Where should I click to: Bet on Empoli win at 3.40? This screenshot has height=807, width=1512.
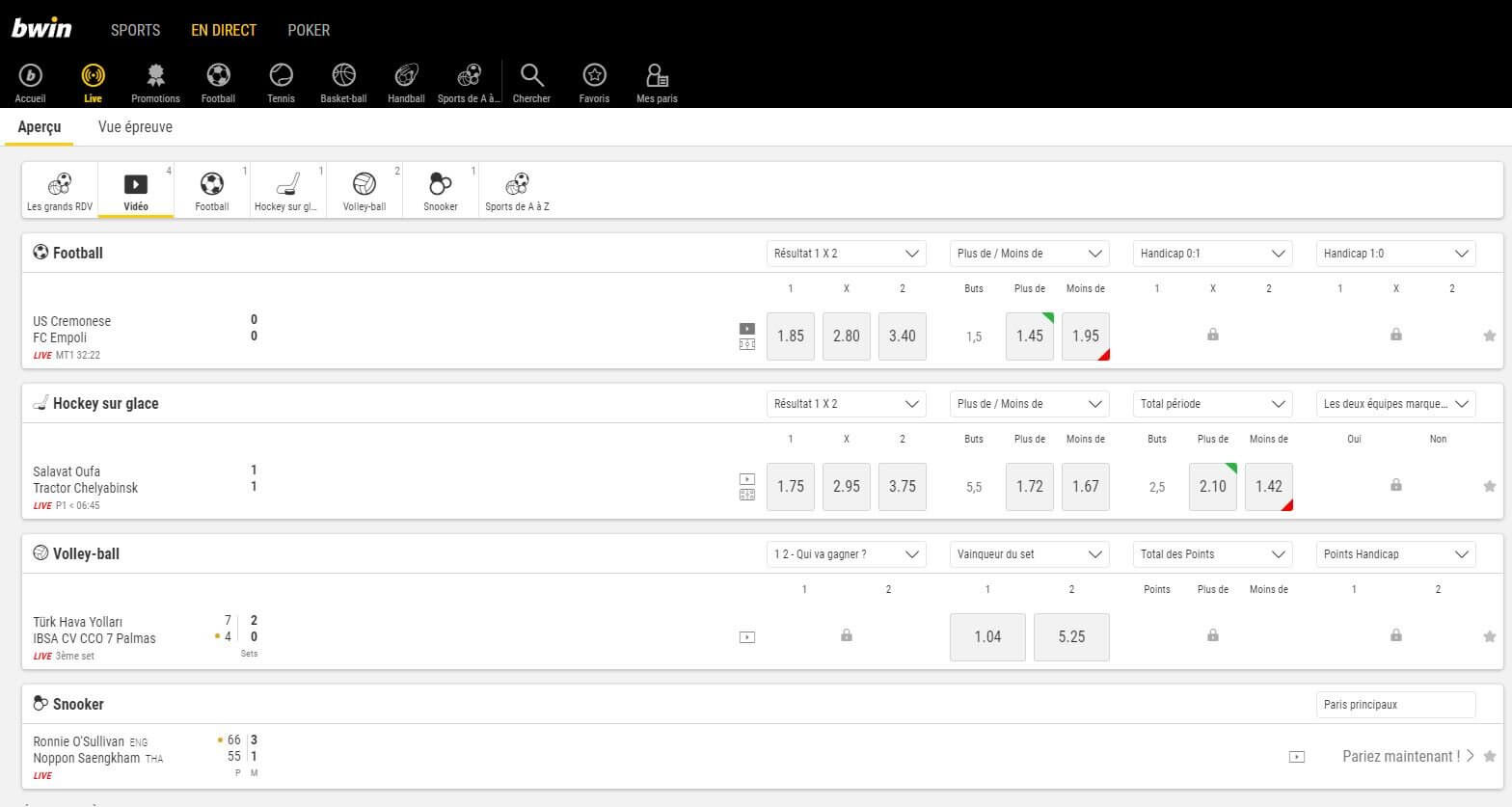(903, 336)
